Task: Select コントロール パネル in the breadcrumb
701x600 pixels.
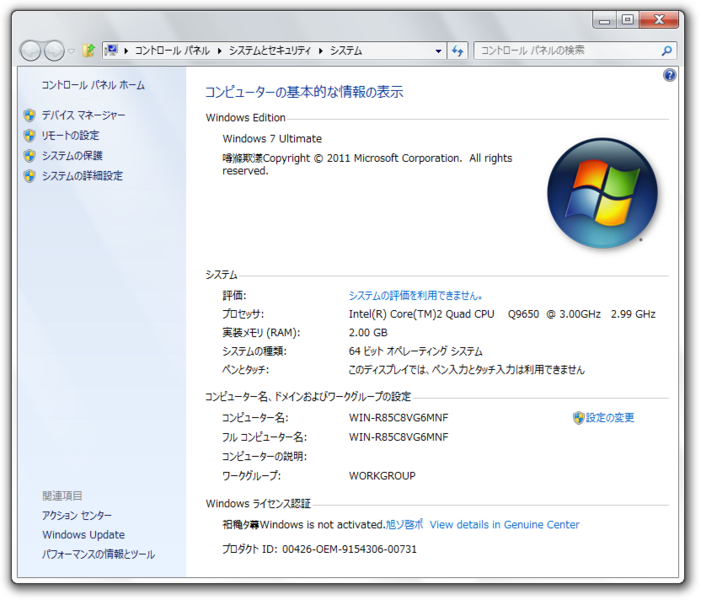Action: pos(172,51)
